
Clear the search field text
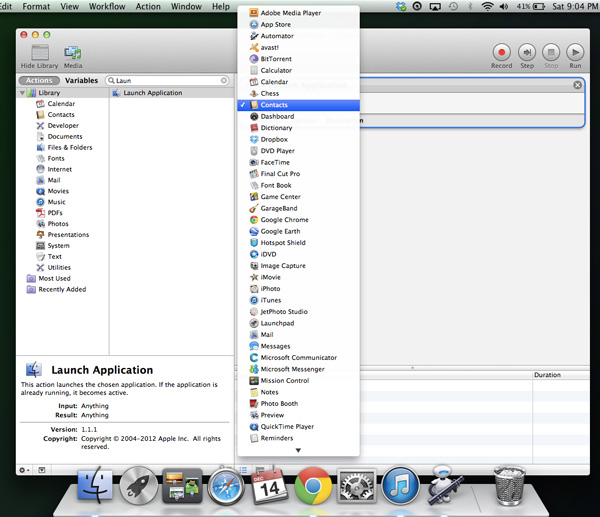(224, 80)
